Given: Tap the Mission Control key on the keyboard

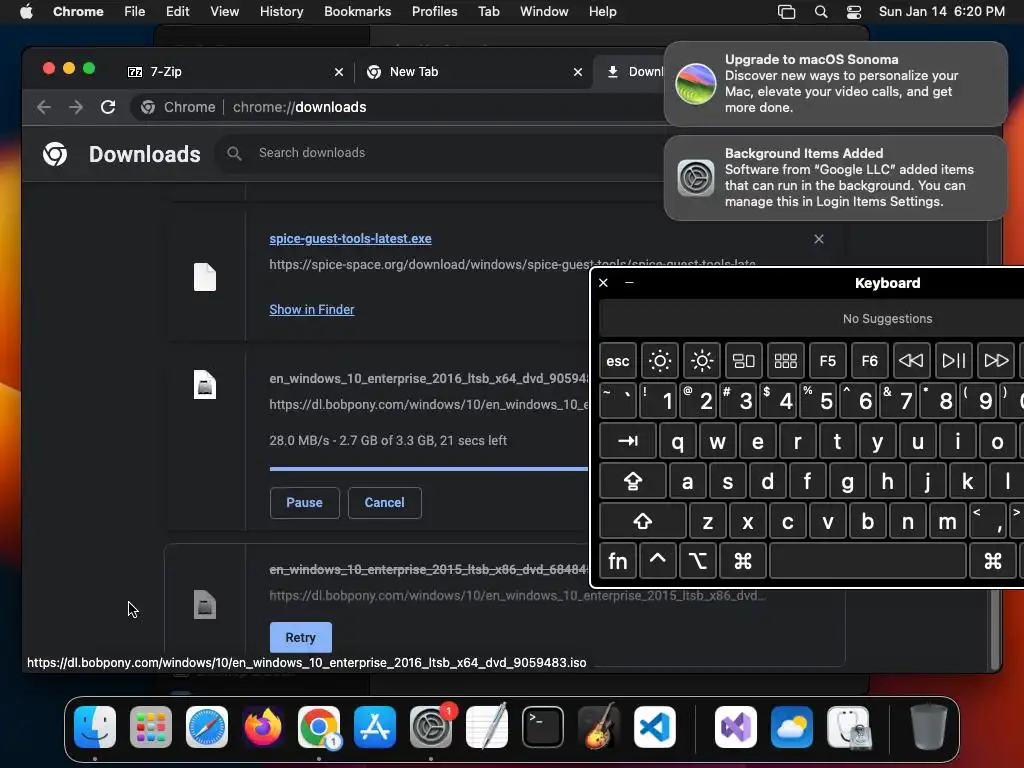Looking at the screenshot, I should point(744,360).
